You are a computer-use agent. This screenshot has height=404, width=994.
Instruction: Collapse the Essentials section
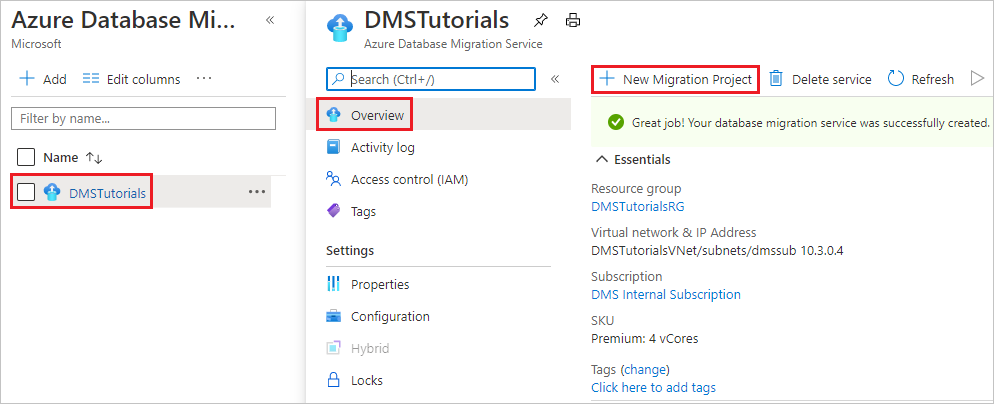tap(602, 159)
